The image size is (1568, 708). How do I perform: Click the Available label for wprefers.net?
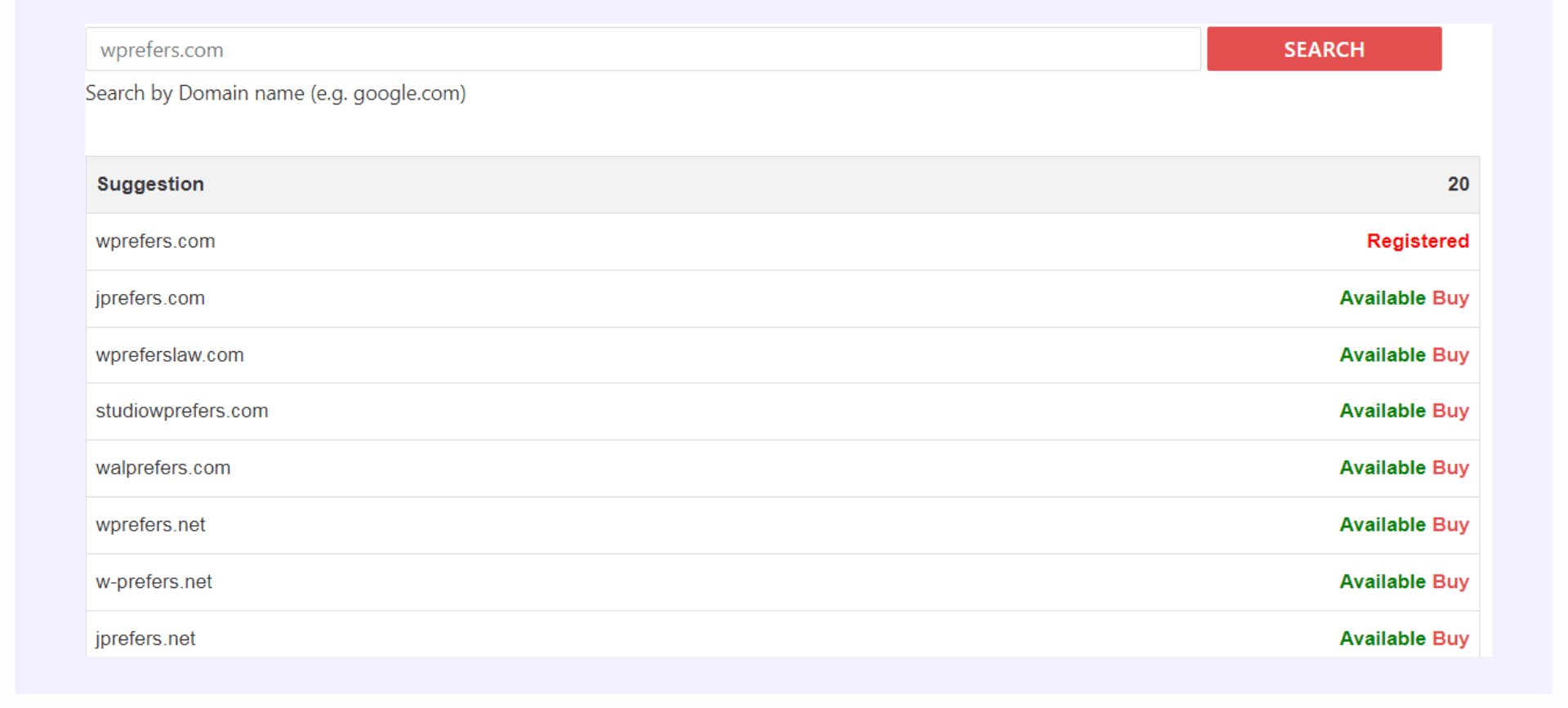[1382, 524]
